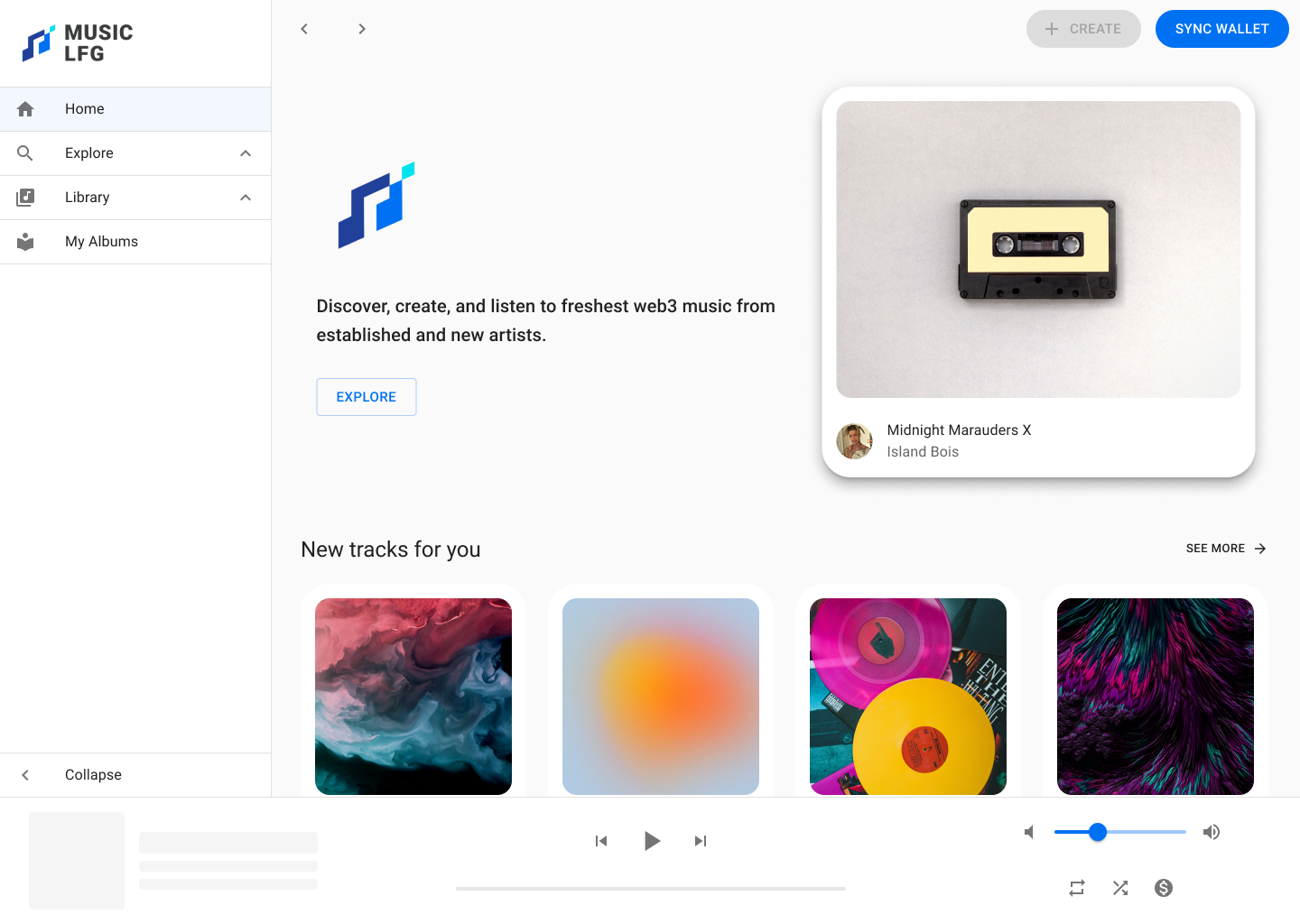The height and width of the screenshot is (924, 1300).
Task: Click the My Albums icon
Action: point(25,242)
